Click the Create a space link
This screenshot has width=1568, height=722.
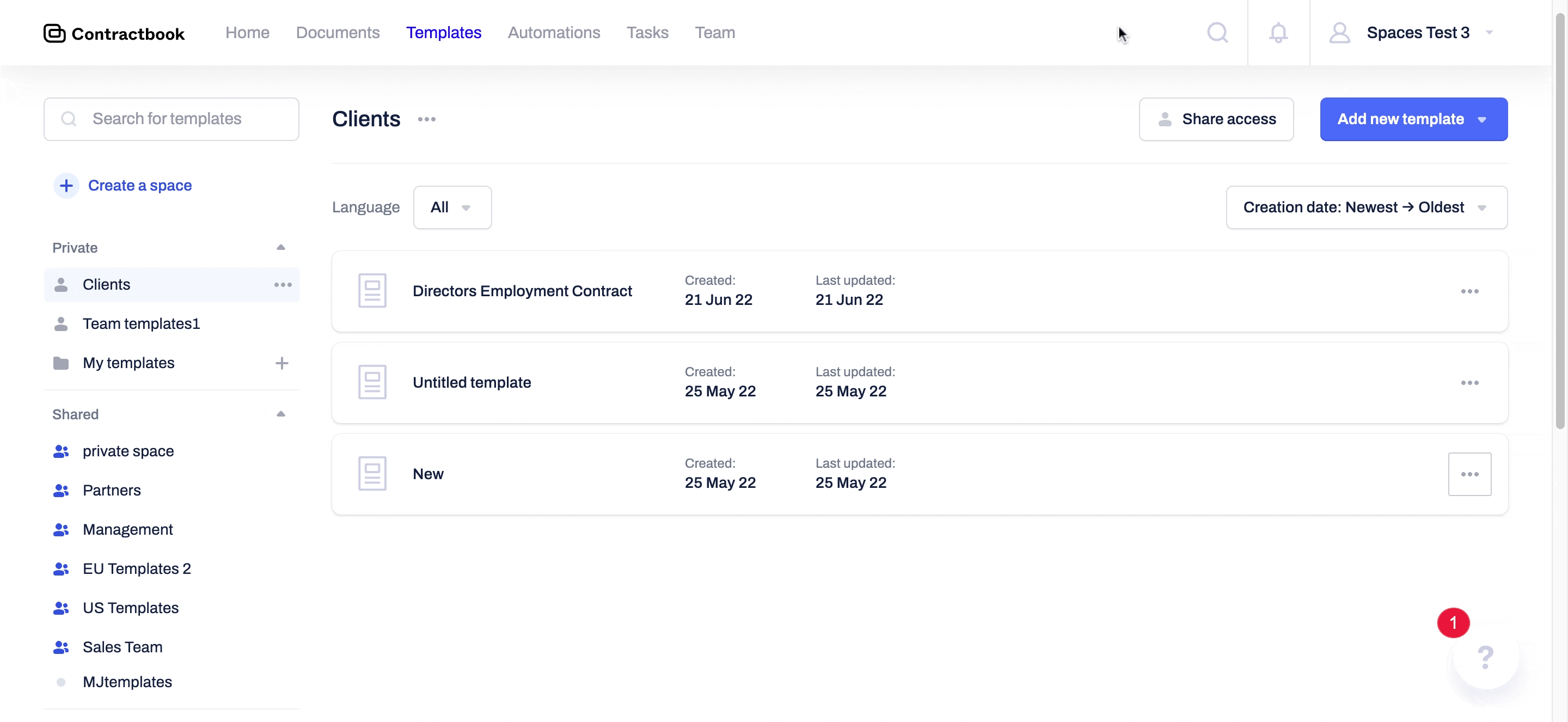point(140,186)
